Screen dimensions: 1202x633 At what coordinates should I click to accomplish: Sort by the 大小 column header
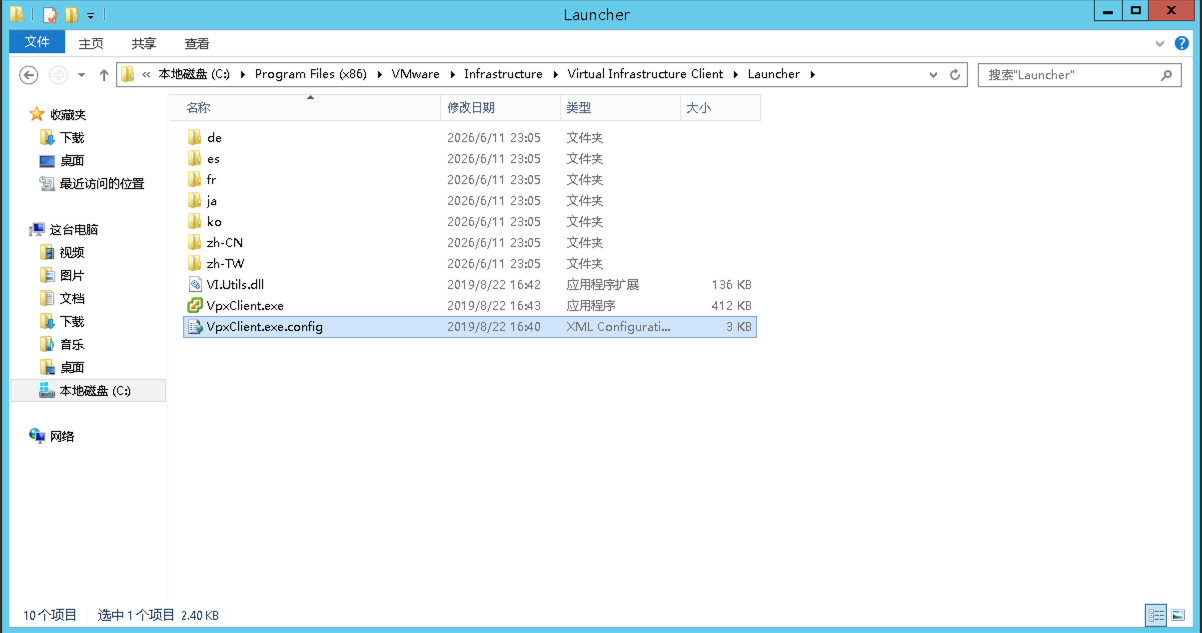tap(720, 107)
